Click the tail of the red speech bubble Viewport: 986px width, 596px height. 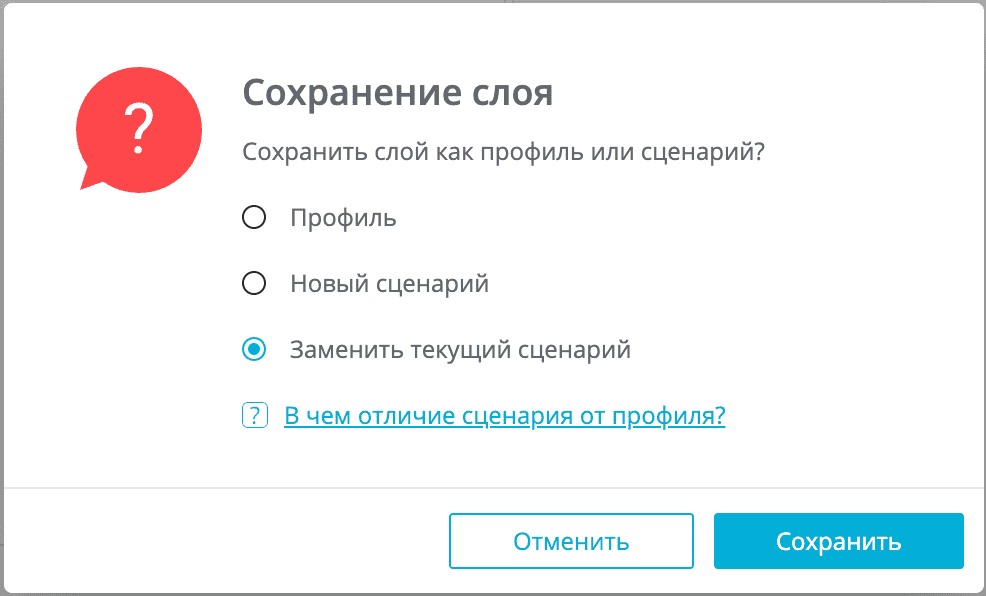89,179
